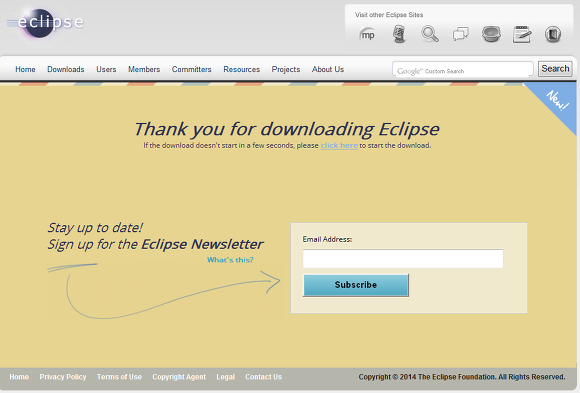Open the notepad-and-pen site icon
Image resolution: width=580 pixels, height=393 pixels.
coord(522,34)
